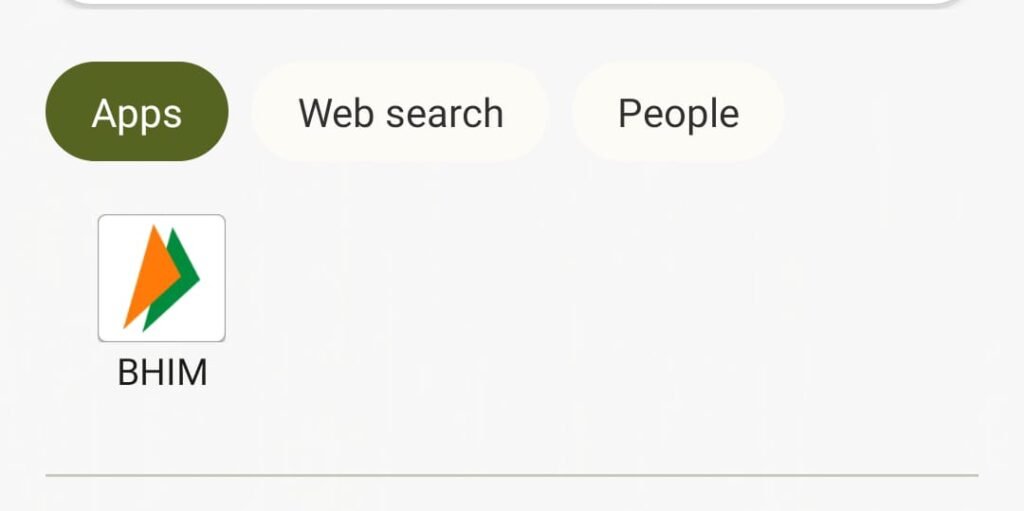Toggle the active green Apps pill
This screenshot has width=1024, height=511.
point(136,112)
